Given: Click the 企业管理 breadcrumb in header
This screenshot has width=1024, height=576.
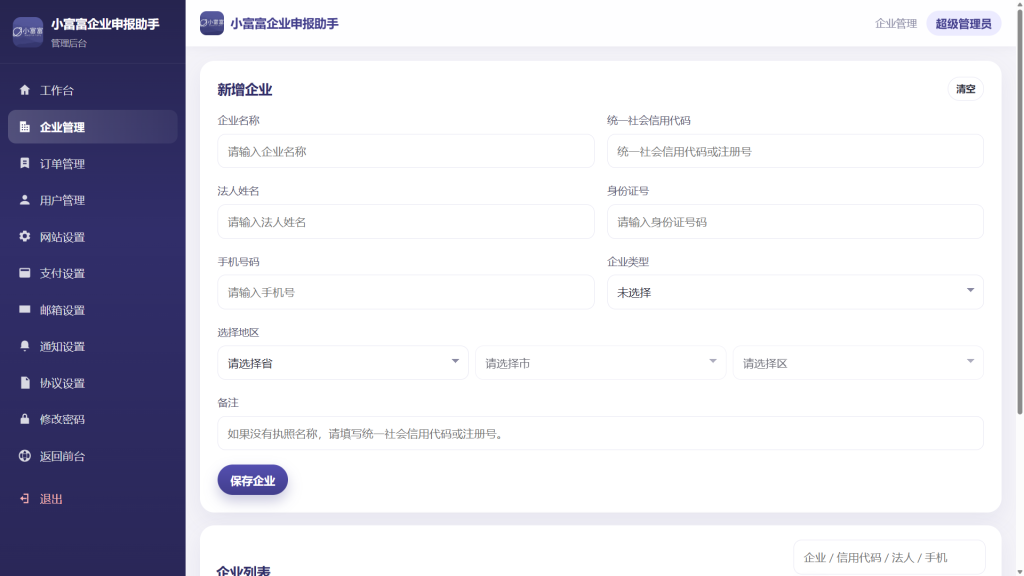Looking at the screenshot, I should pyautogui.click(x=895, y=24).
